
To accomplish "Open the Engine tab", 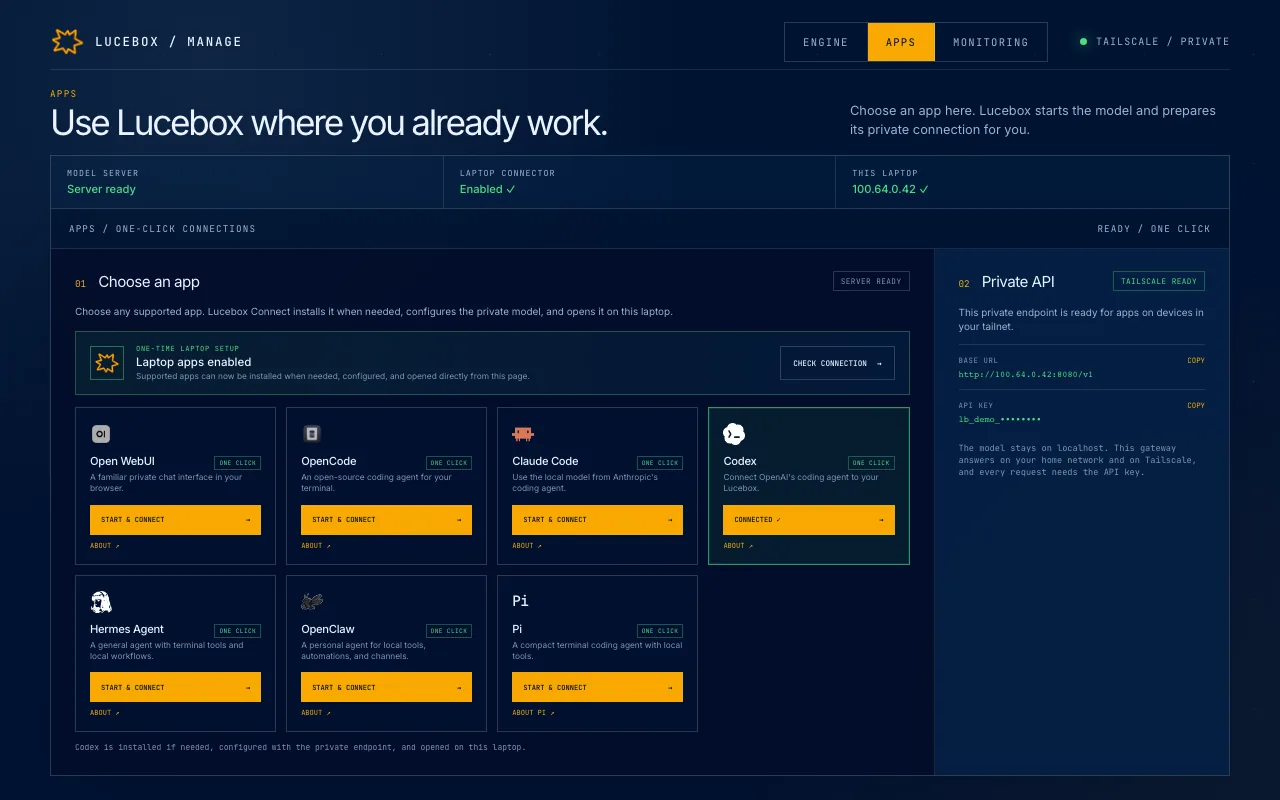I will tap(826, 42).
